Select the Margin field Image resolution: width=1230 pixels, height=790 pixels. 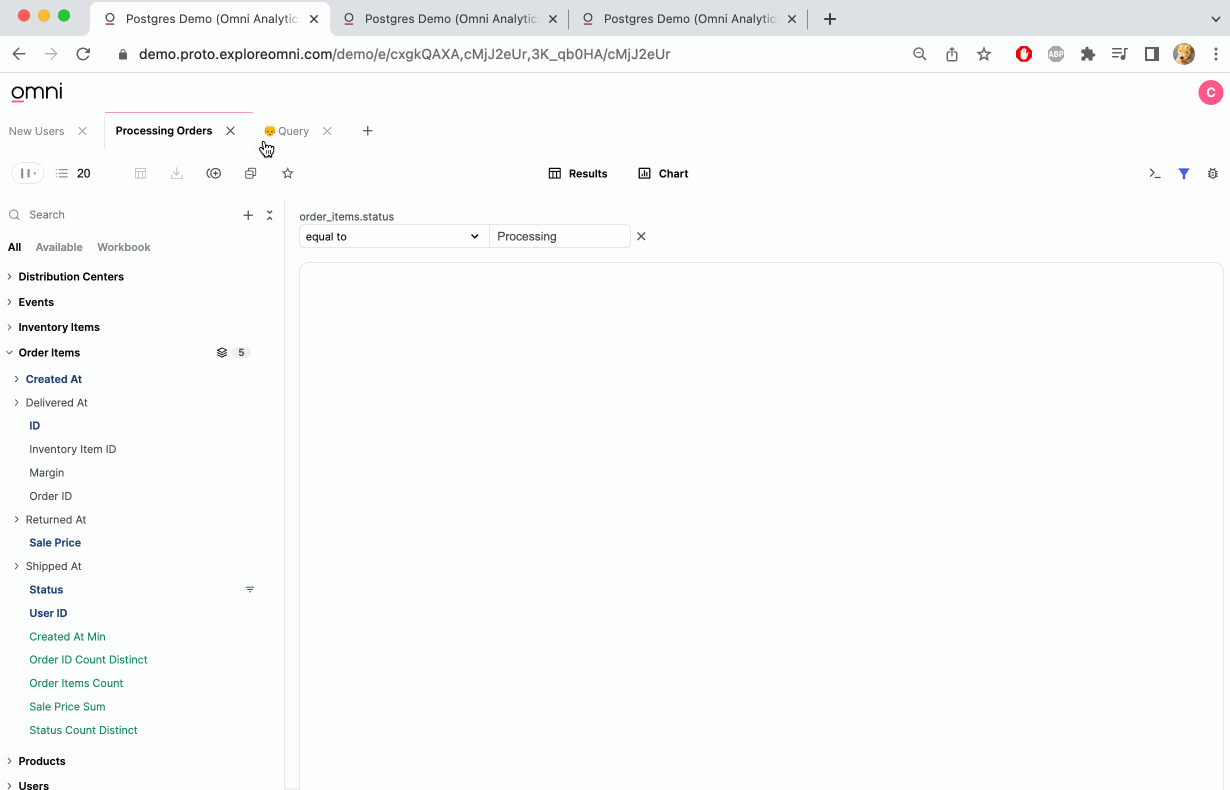pyautogui.click(x=47, y=473)
